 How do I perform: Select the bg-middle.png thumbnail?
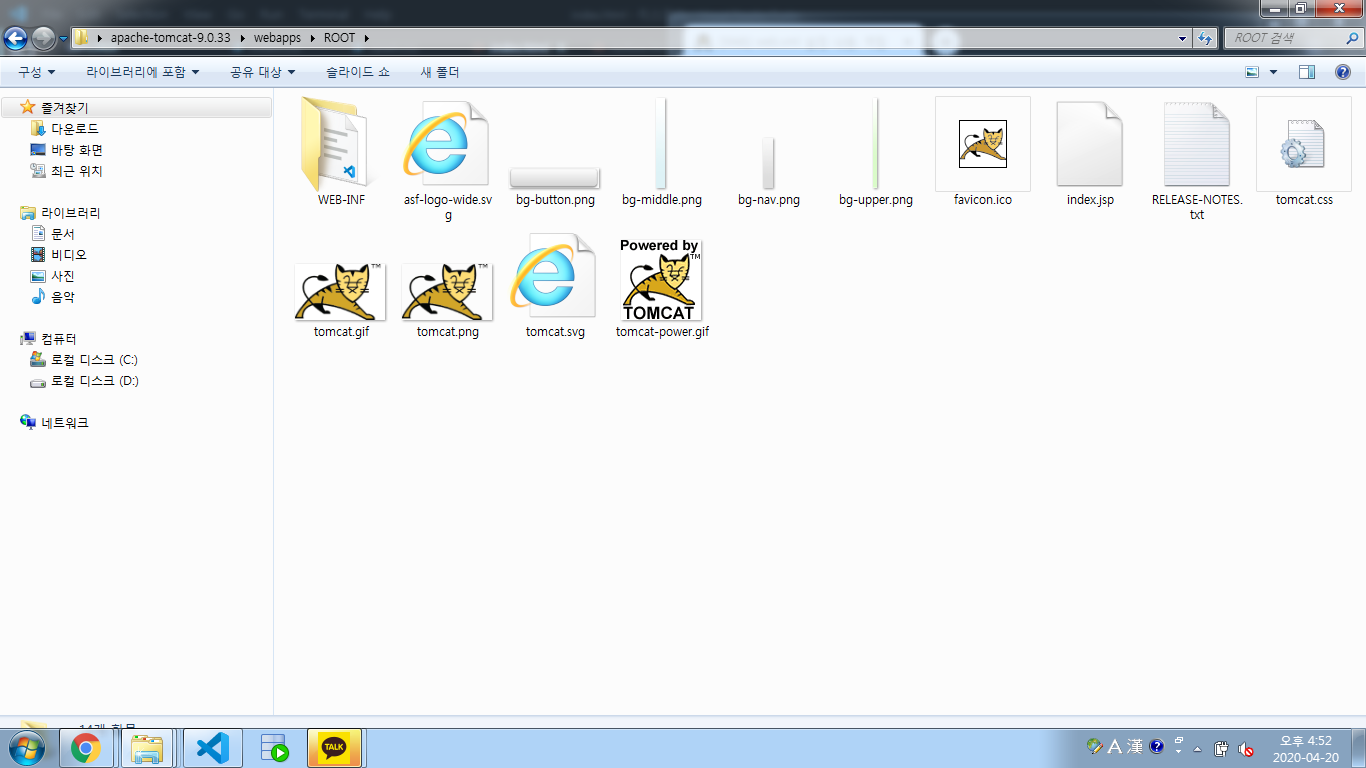661,143
